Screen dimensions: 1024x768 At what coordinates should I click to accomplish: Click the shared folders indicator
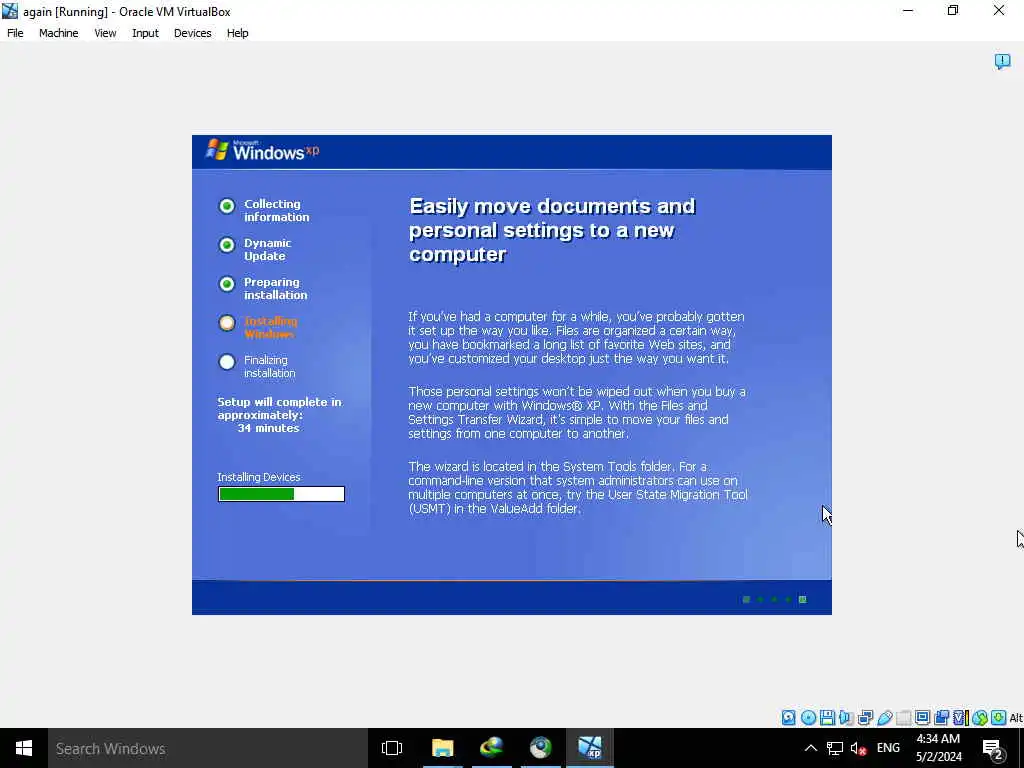(904, 718)
